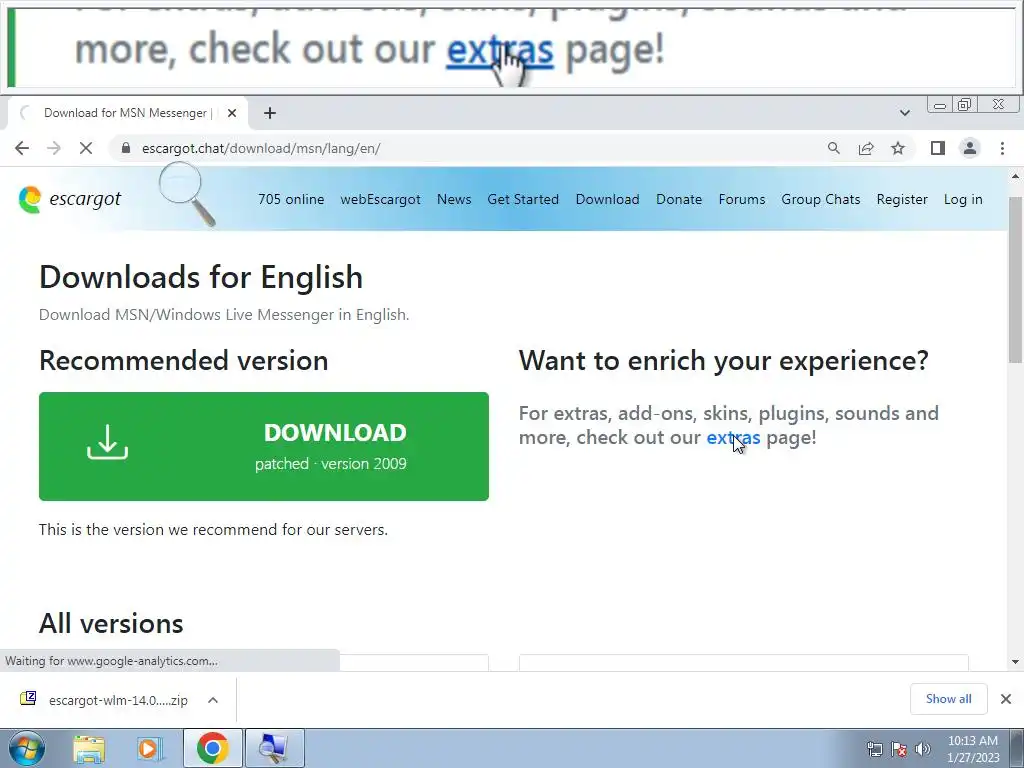
Task: Click the extras link in the paragraph
Action: tap(733, 437)
